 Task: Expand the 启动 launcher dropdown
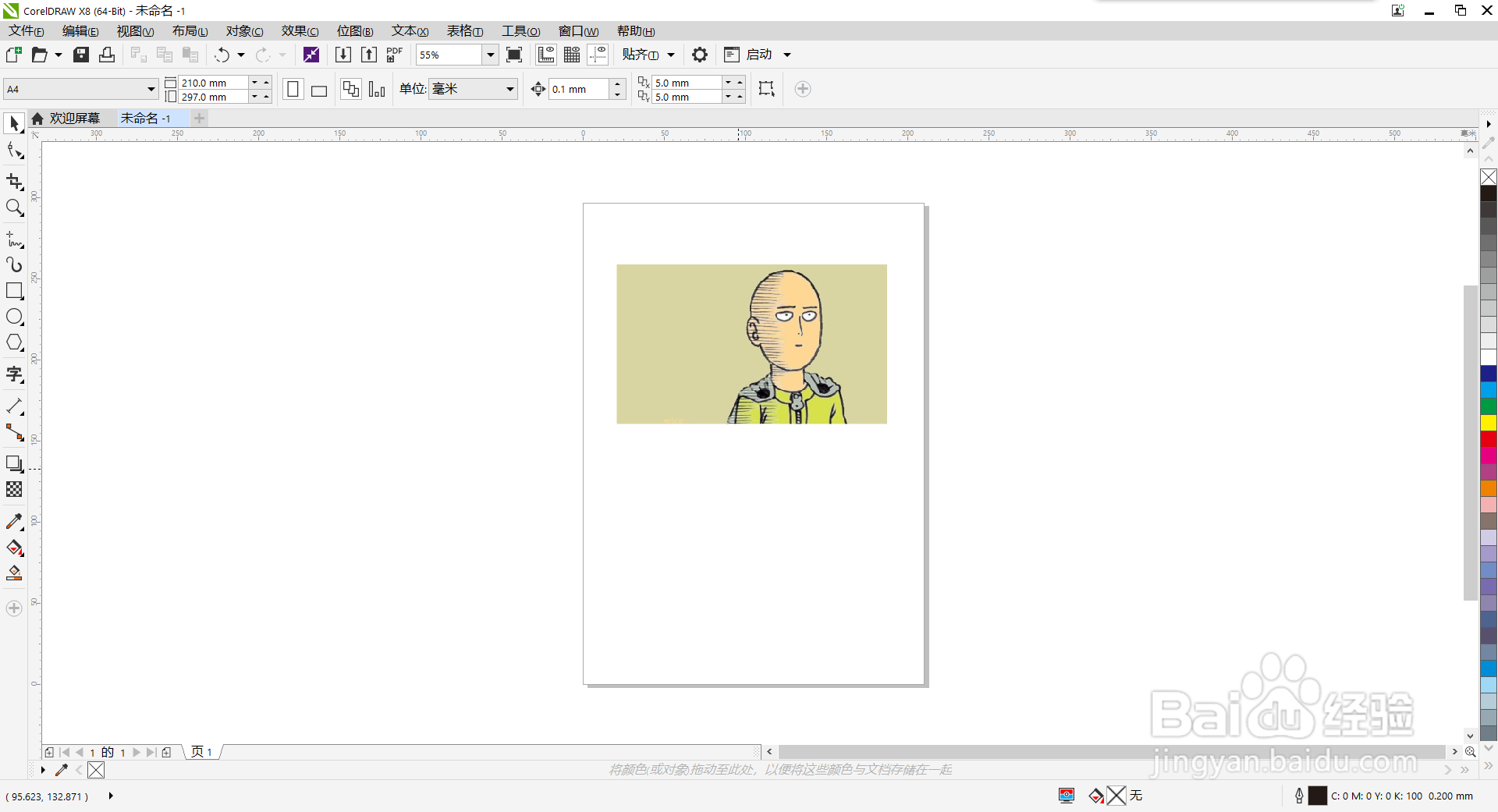point(787,55)
